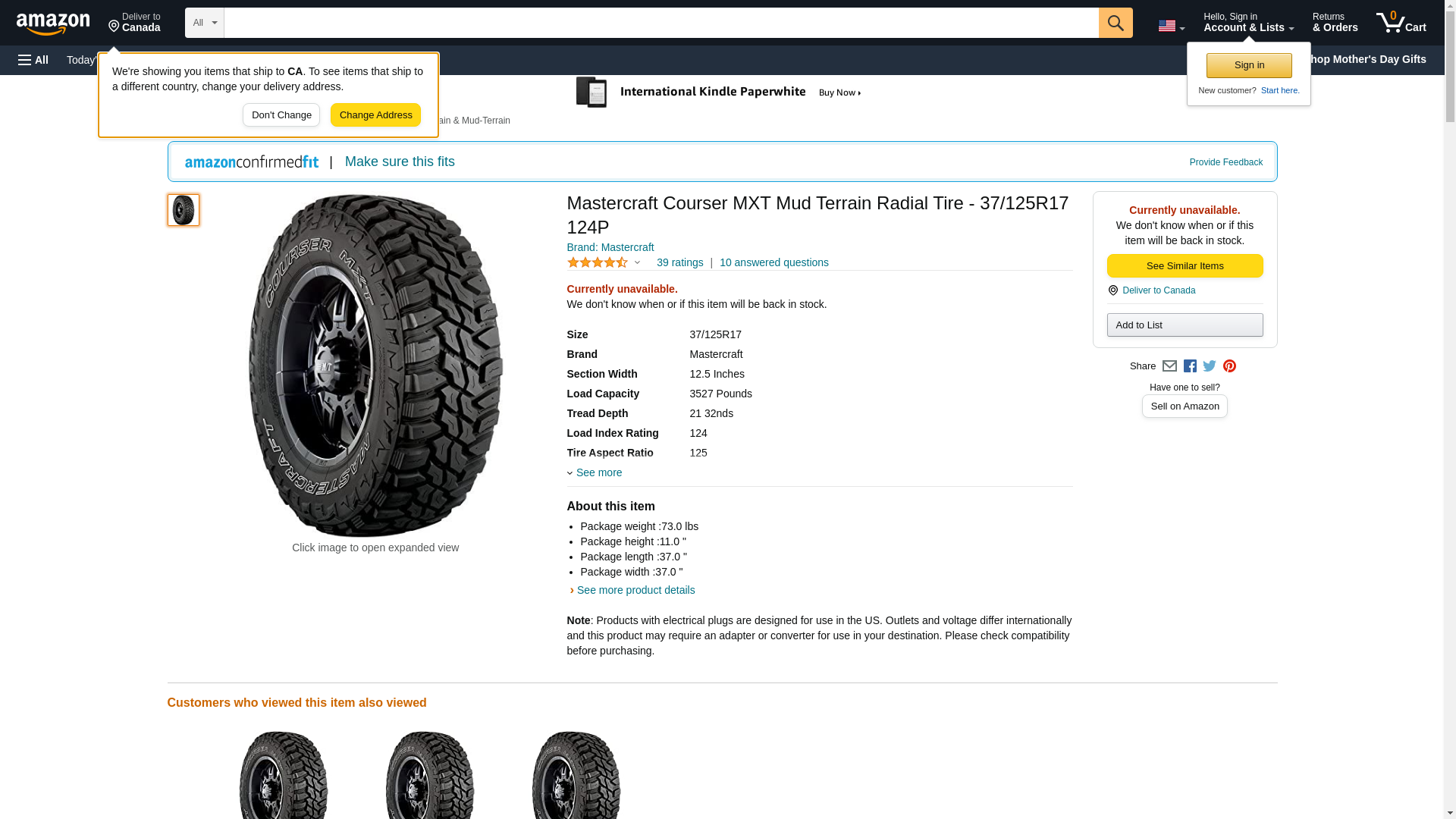Go to Amazon home logo
Screen dimensions: 1456x819
53,24
